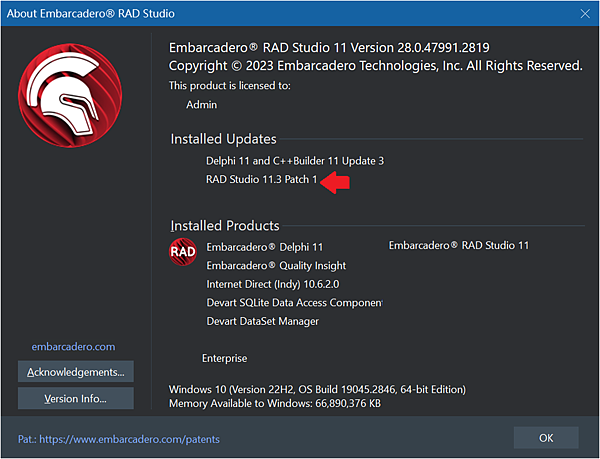
Task: Click Delphi 11 and C++Builder 11 Update 3
Action: (x=294, y=160)
